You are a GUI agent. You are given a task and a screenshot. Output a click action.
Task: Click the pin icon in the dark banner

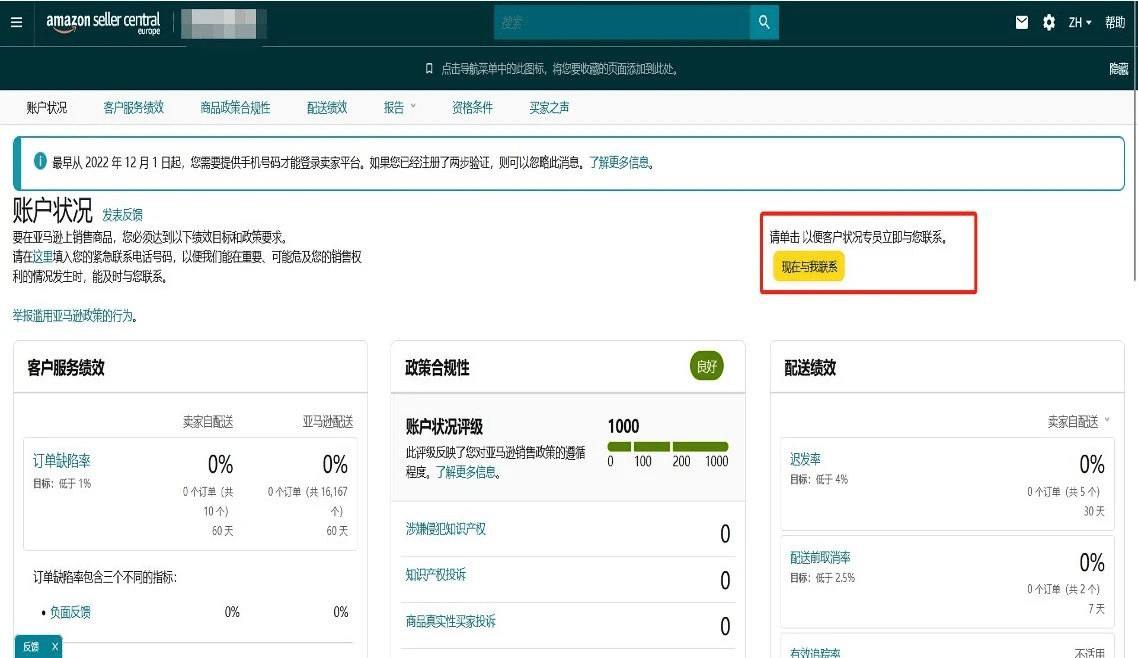point(427,68)
